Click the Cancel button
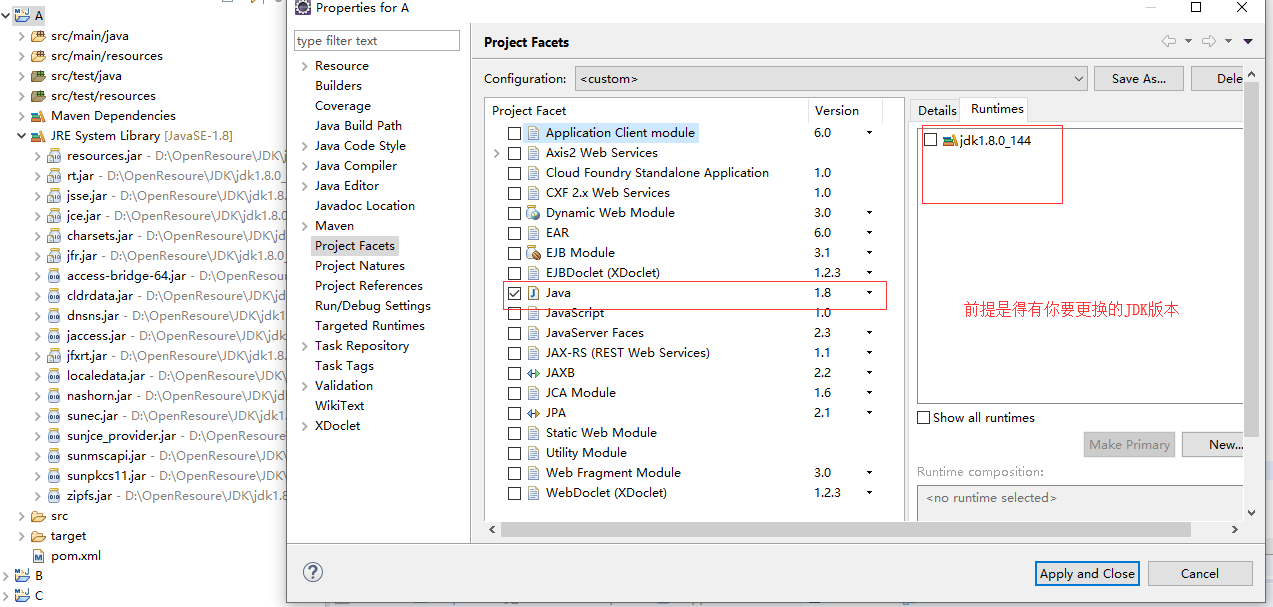 (1200, 573)
